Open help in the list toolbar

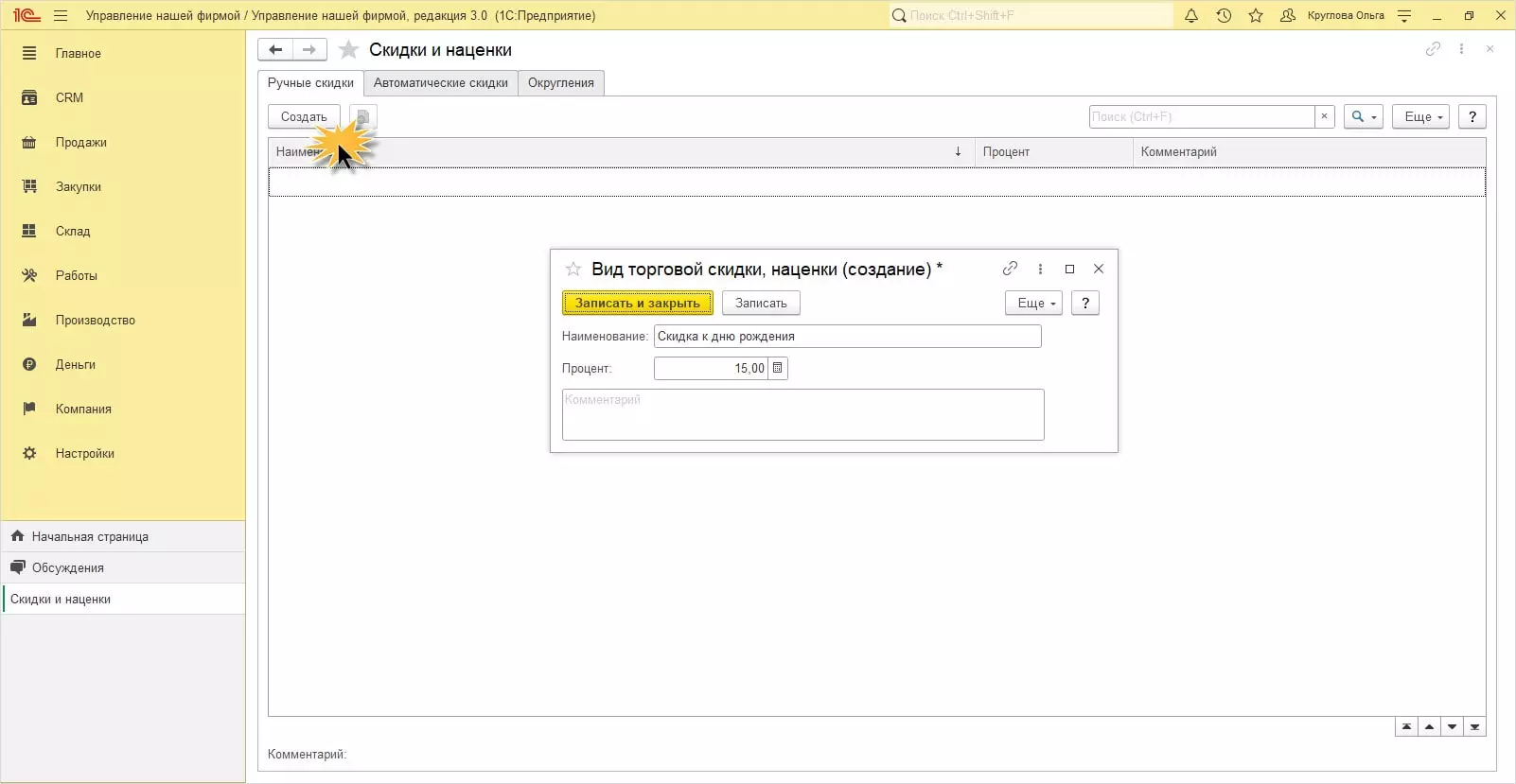tap(1472, 116)
